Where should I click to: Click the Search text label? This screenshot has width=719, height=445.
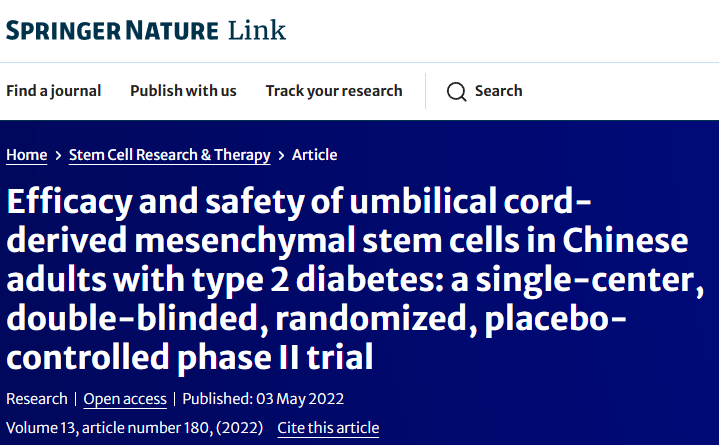point(498,91)
